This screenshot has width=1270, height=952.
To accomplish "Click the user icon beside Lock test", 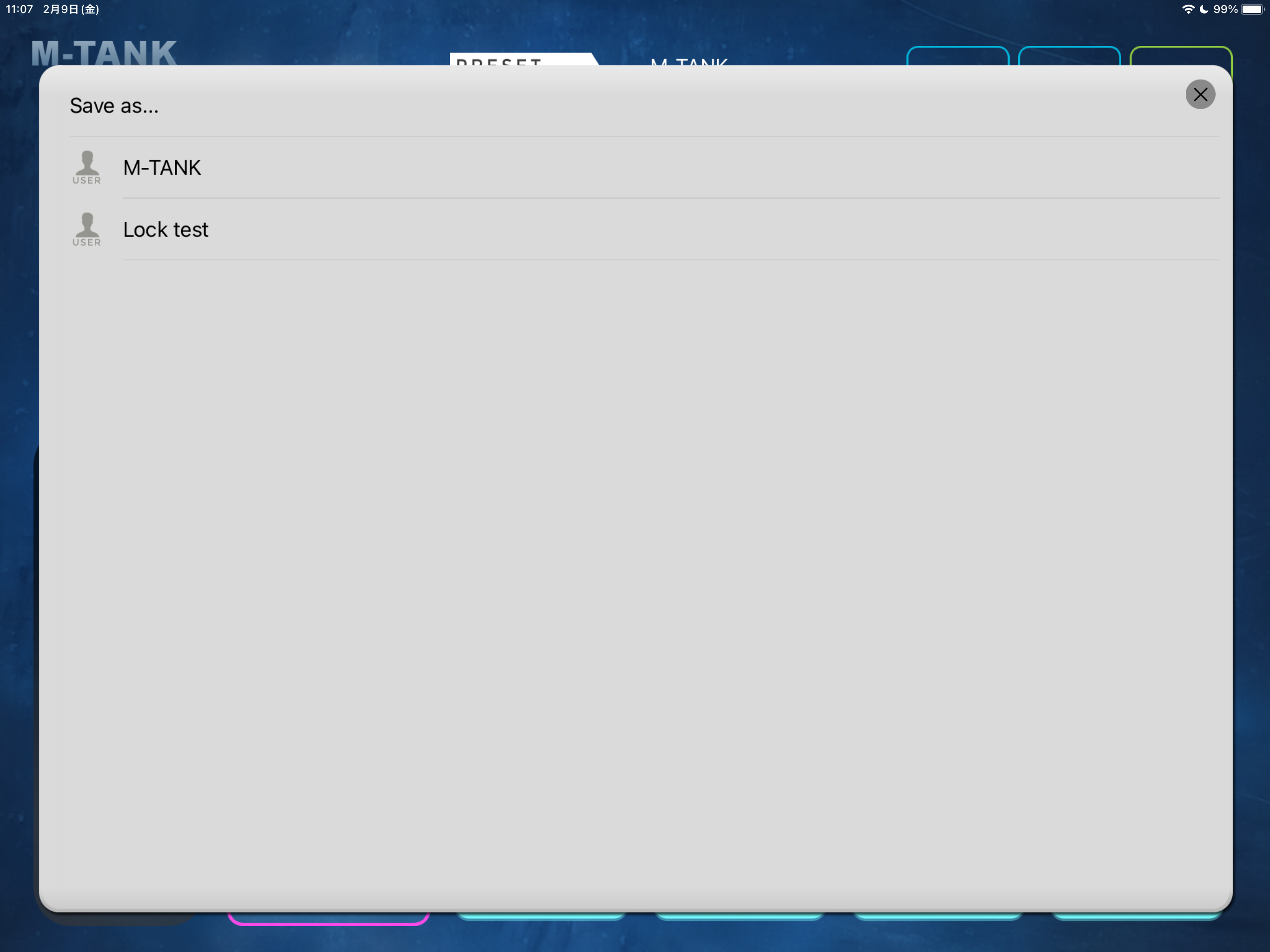I will point(86,229).
